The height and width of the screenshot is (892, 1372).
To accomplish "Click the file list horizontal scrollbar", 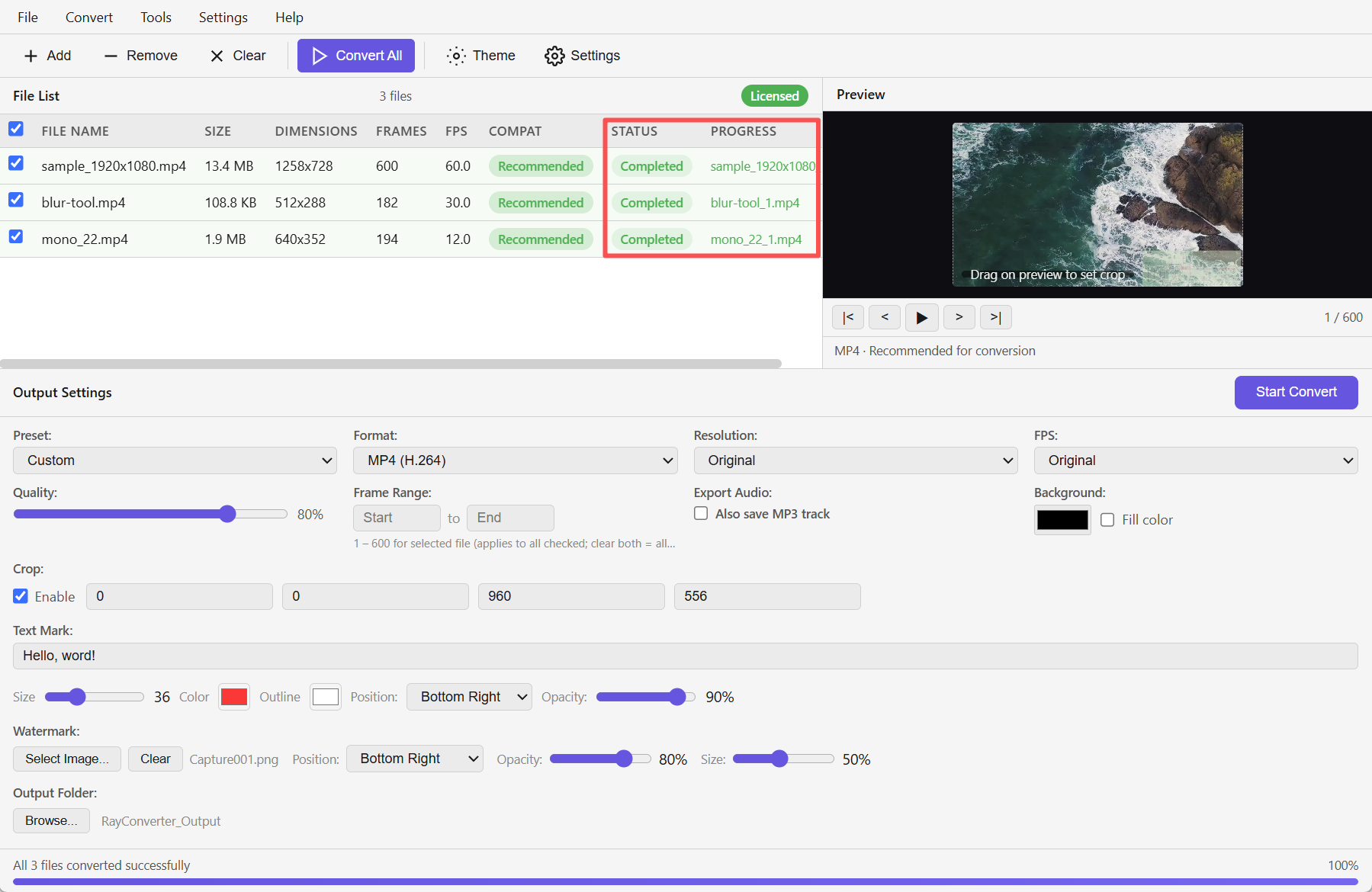I will coord(390,364).
